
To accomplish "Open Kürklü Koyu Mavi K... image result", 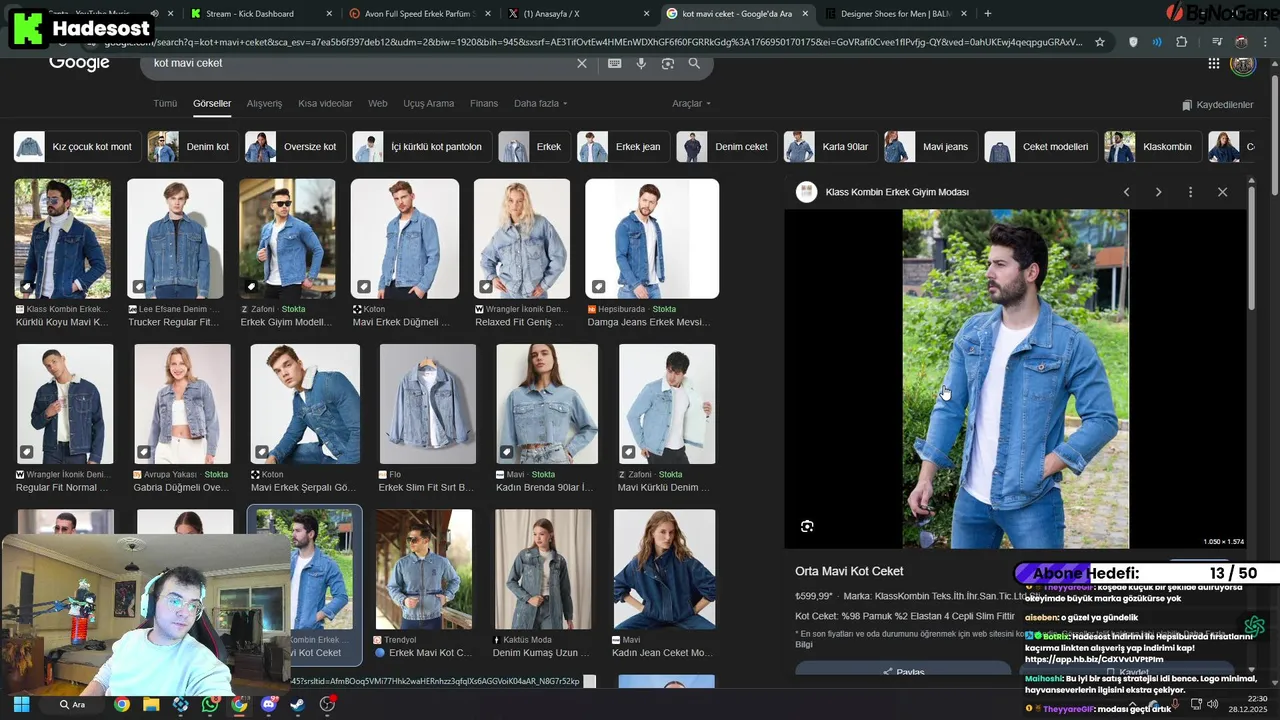I will [x=63, y=238].
